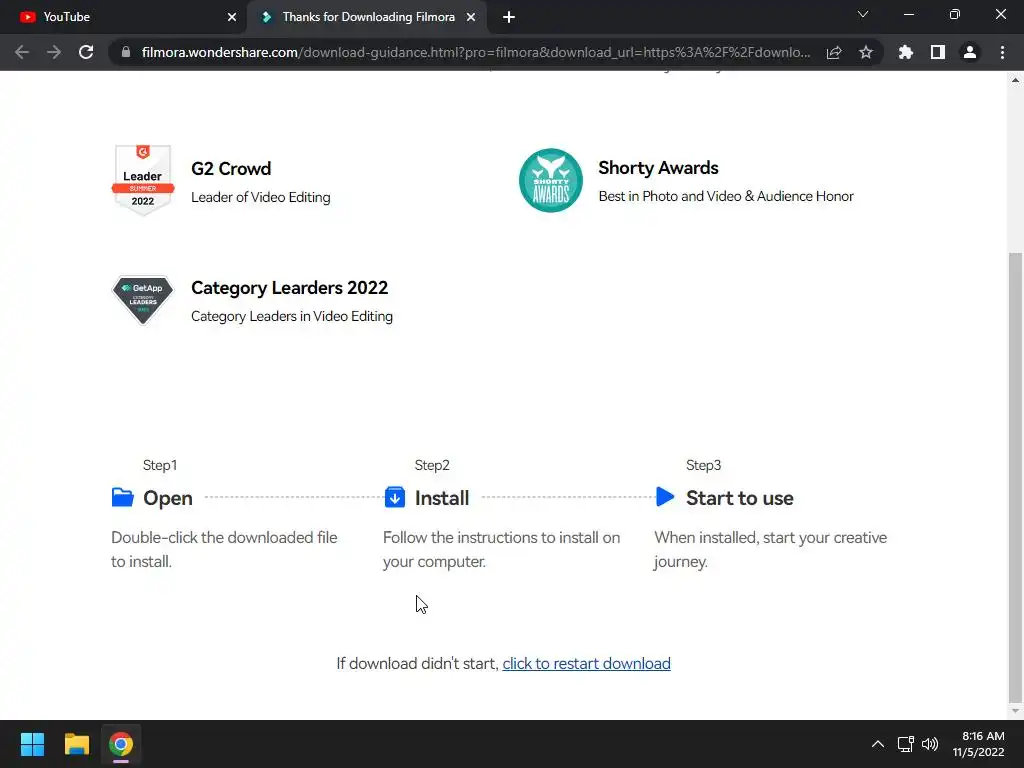1024x768 pixels.
Task: Click the 'Open' step title
Action: tap(168, 498)
